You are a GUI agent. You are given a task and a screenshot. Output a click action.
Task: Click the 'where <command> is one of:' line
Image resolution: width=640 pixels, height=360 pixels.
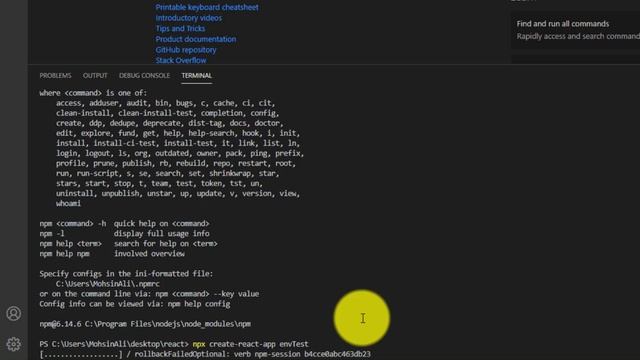(x=93, y=93)
